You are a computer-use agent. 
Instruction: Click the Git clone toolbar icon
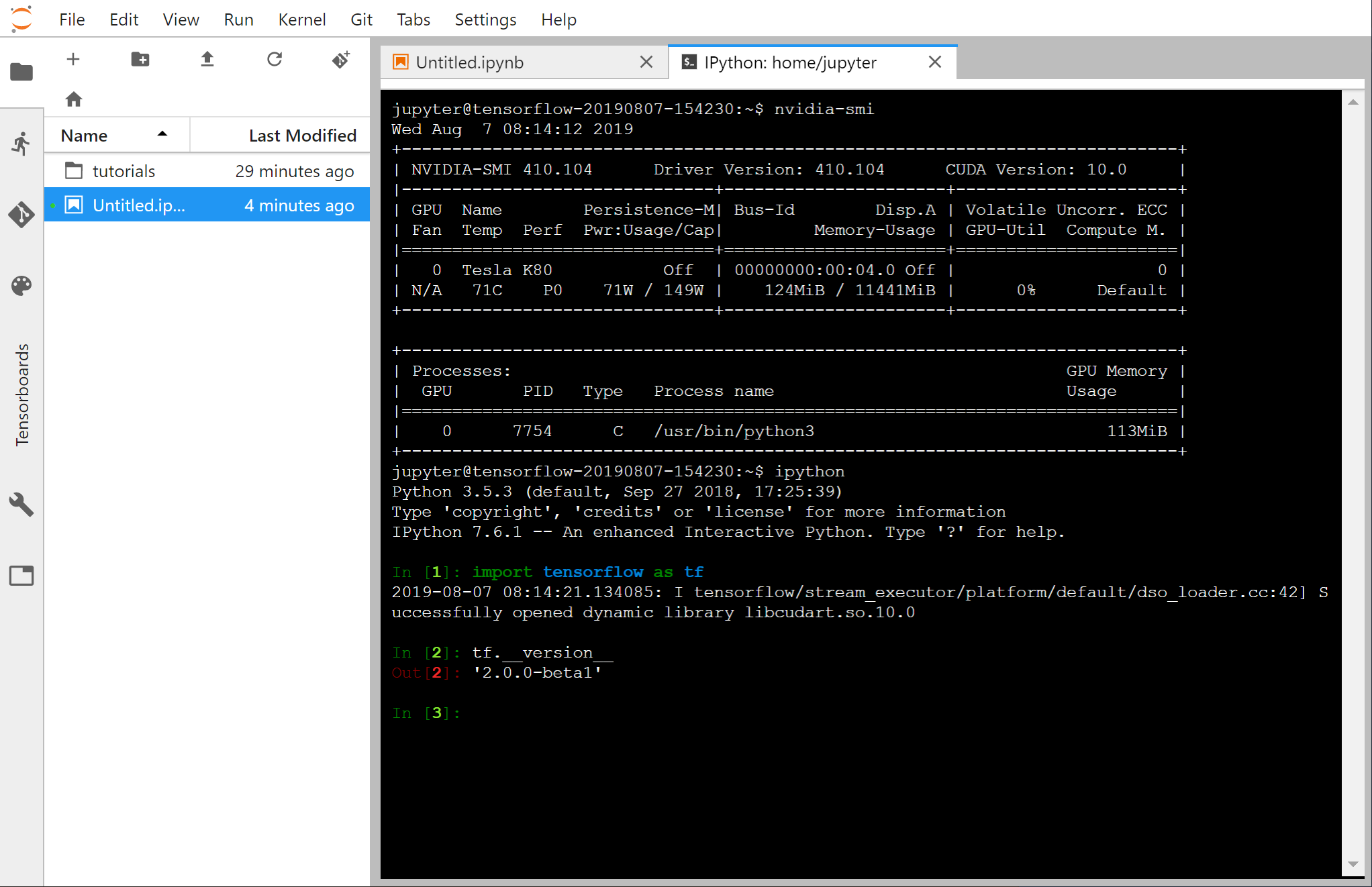point(342,59)
